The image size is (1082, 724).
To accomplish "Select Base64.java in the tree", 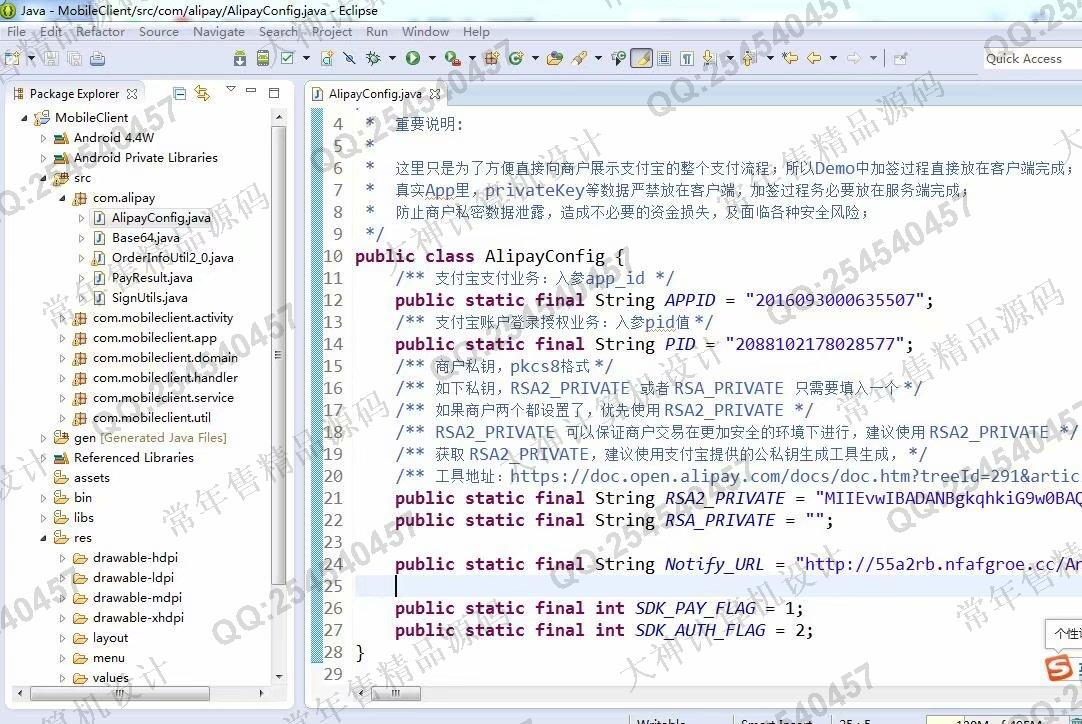I will [146, 237].
